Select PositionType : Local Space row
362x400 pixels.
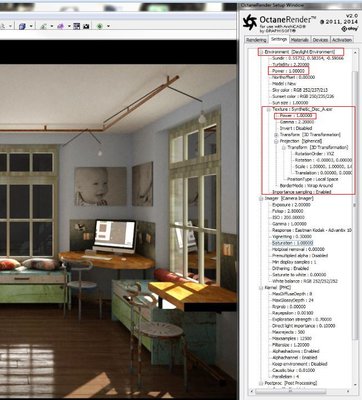tap(312, 179)
